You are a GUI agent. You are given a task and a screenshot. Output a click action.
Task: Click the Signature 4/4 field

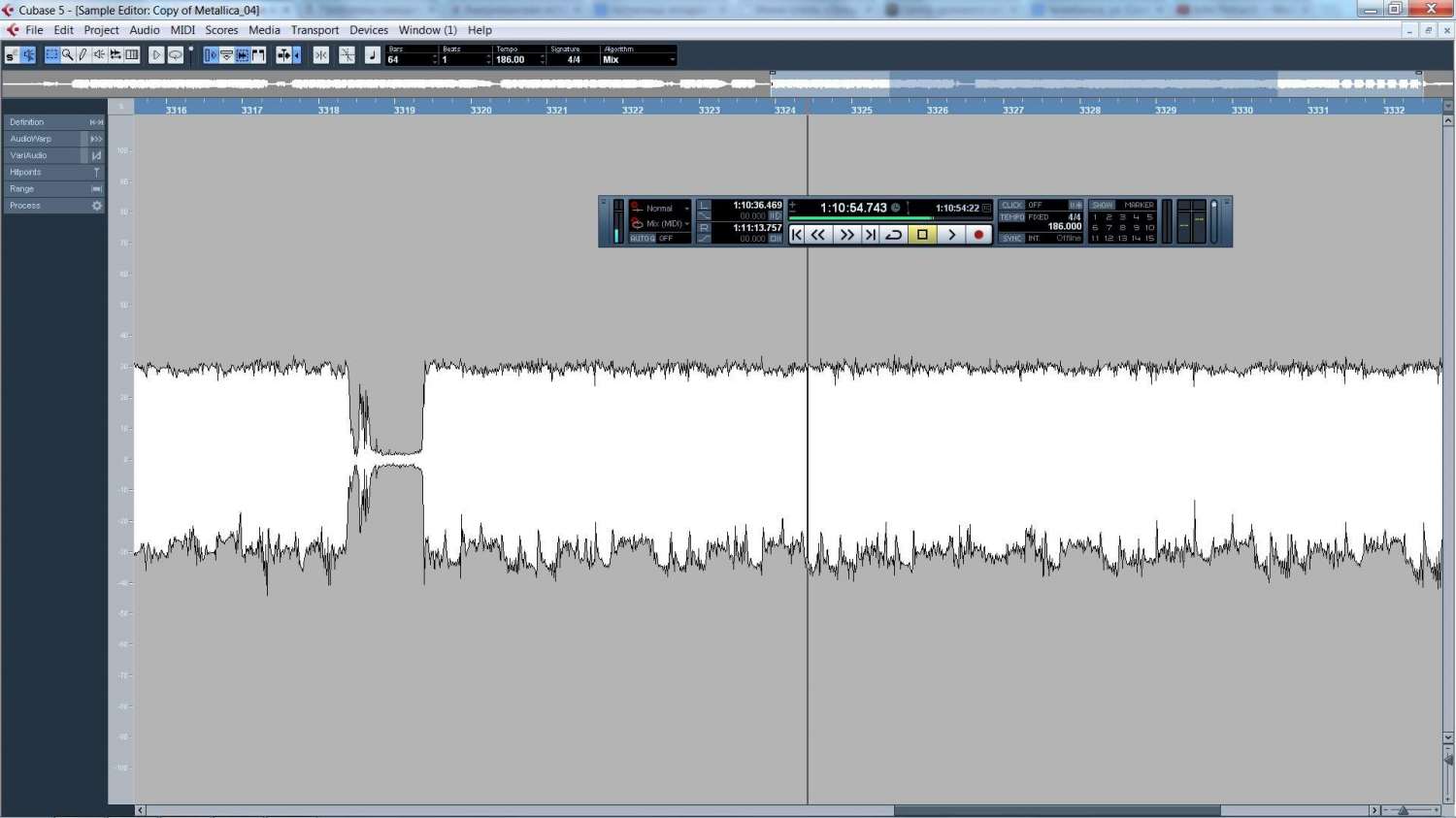pos(573,60)
